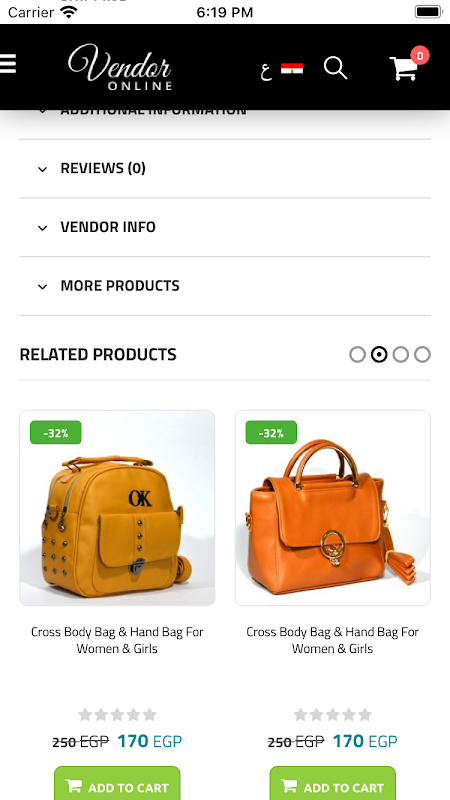
Task: View the orange handbag product image
Action: coord(333,508)
